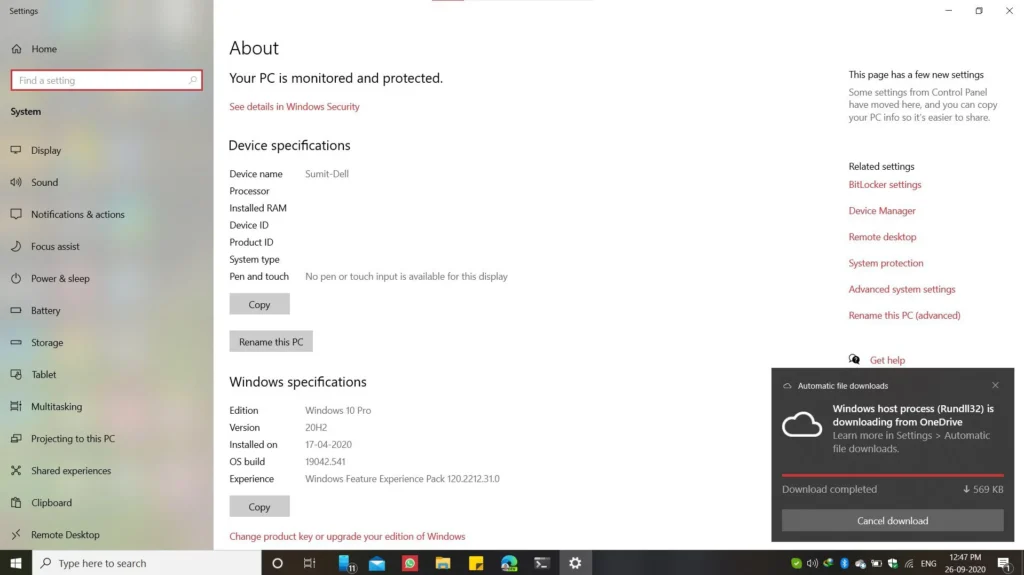
Task: Click the Settings gear on taskbar
Action: pos(575,563)
